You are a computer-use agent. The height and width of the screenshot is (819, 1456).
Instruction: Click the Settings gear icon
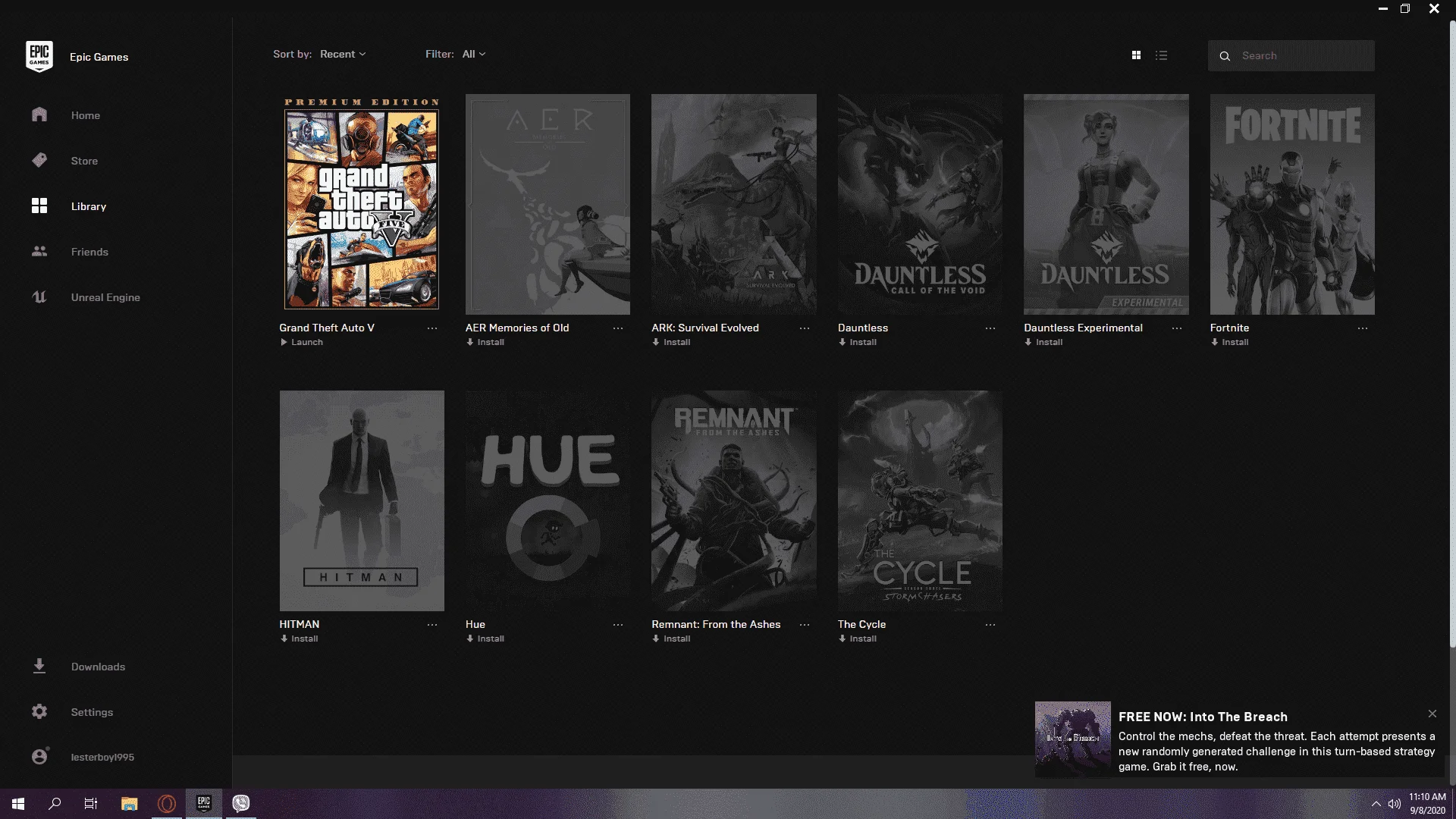[x=39, y=711]
